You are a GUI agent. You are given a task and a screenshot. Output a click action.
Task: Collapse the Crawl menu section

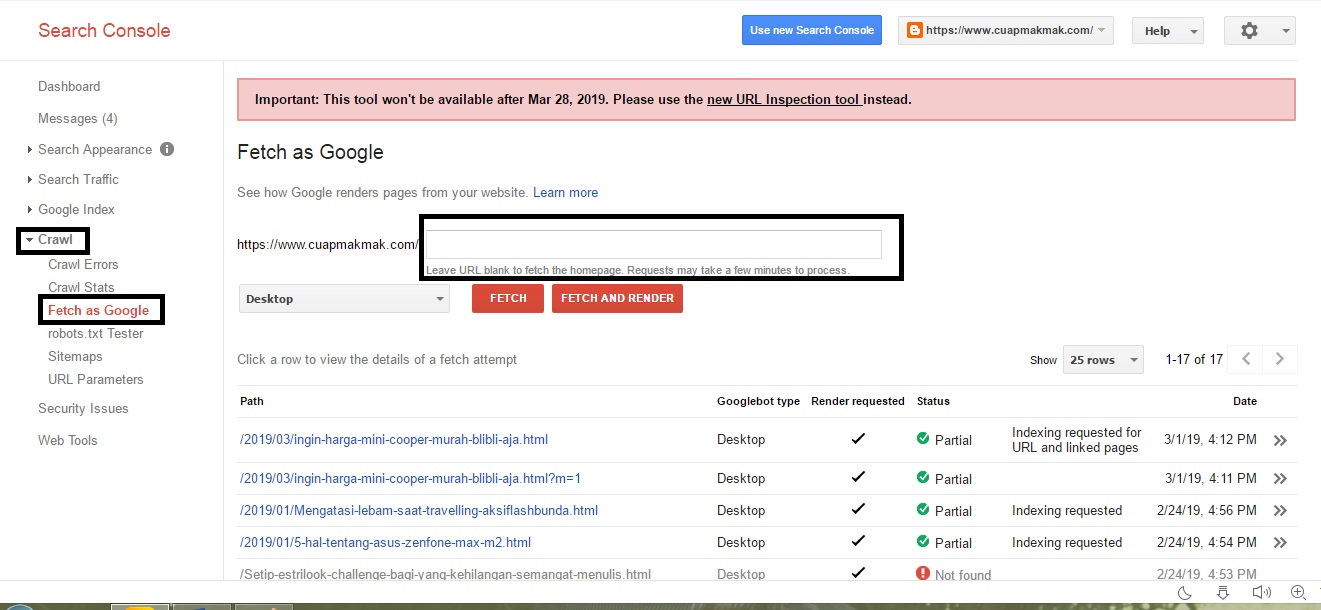click(30, 240)
